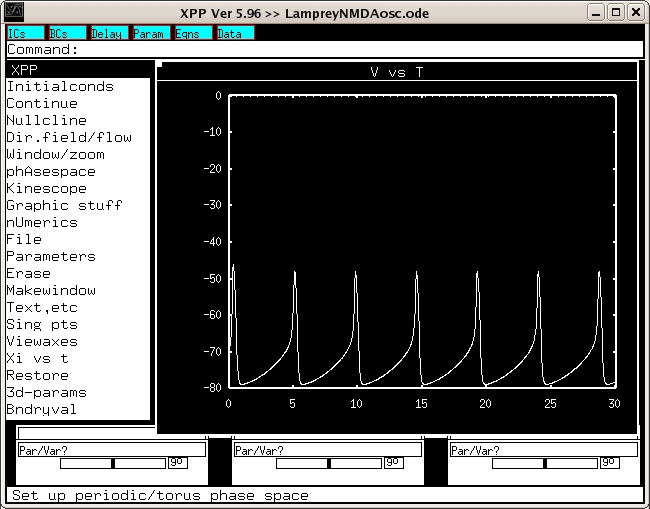Click the slider in the right parameter panel
The height and width of the screenshot is (509, 650).
coord(545,463)
